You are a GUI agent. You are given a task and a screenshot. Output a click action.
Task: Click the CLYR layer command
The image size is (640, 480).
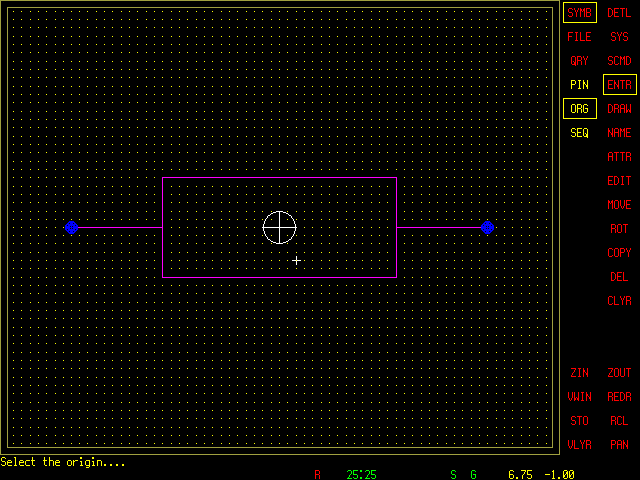(x=619, y=301)
